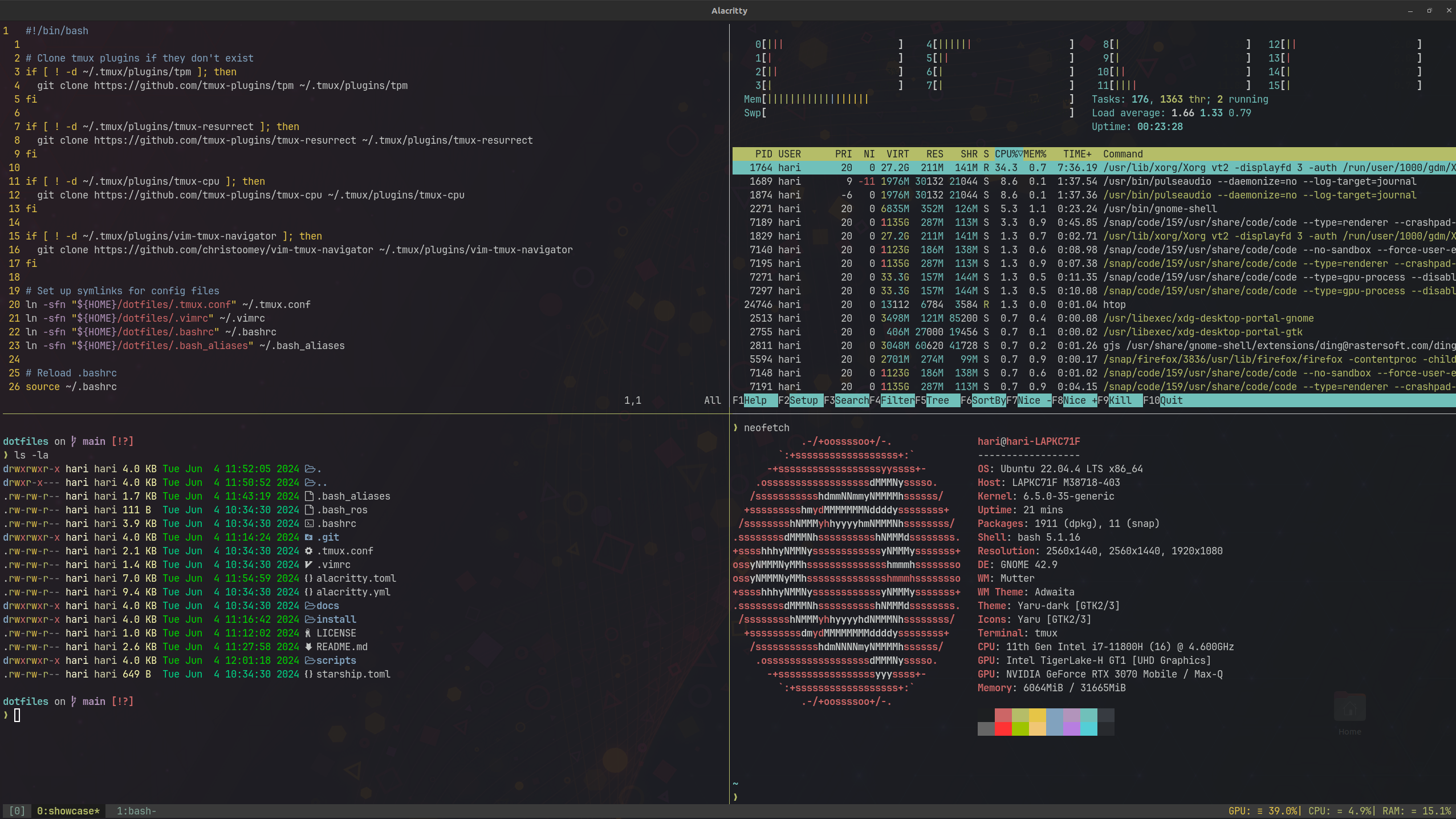1456x819 pixels.
Task: Click the green swatch in neofetch palette
Action: (1020, 728)
